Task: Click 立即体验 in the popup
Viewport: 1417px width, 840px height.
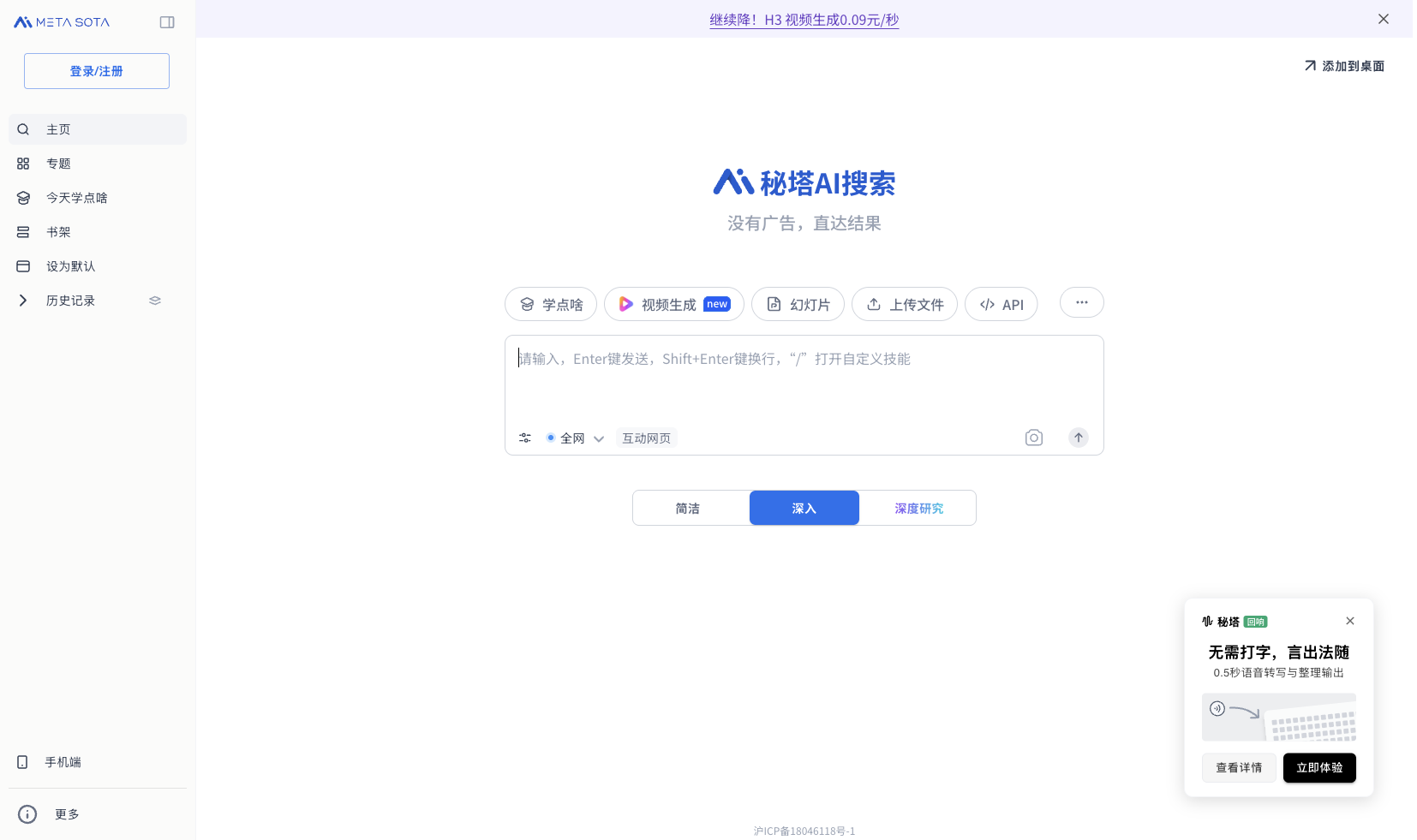Action: pyautogui.click(x=1319, y=768)
